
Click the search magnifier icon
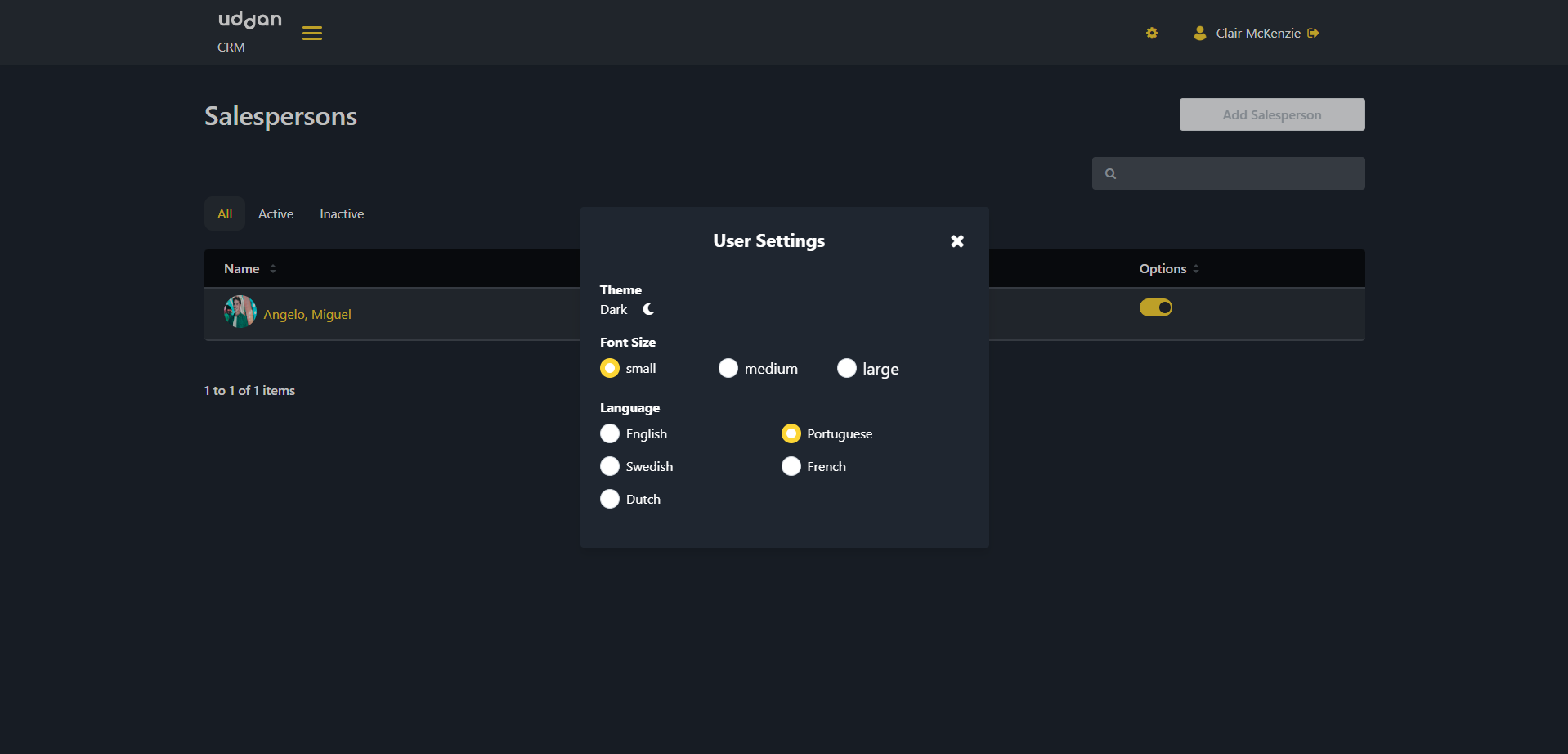[x=1110, y=174]
